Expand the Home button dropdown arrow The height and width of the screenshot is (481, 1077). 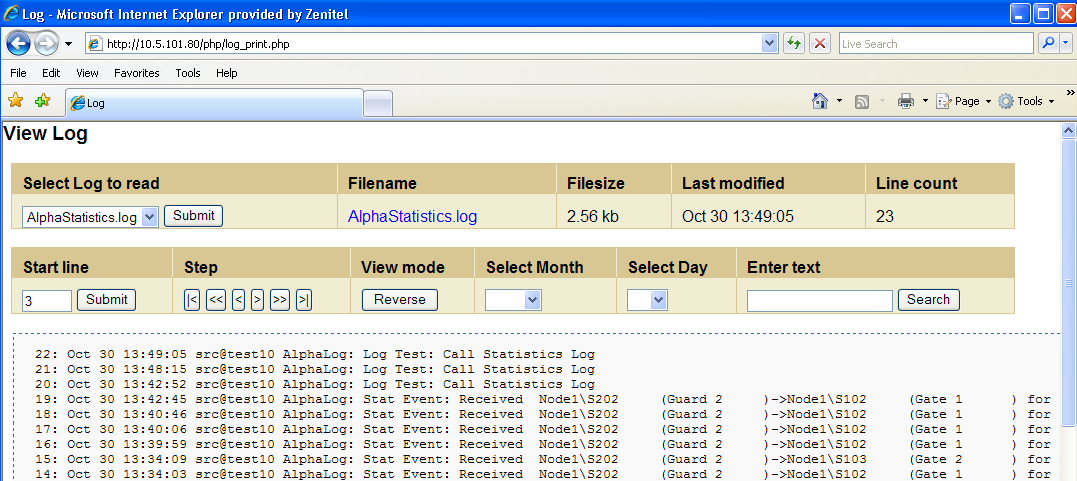pos(839,101)
